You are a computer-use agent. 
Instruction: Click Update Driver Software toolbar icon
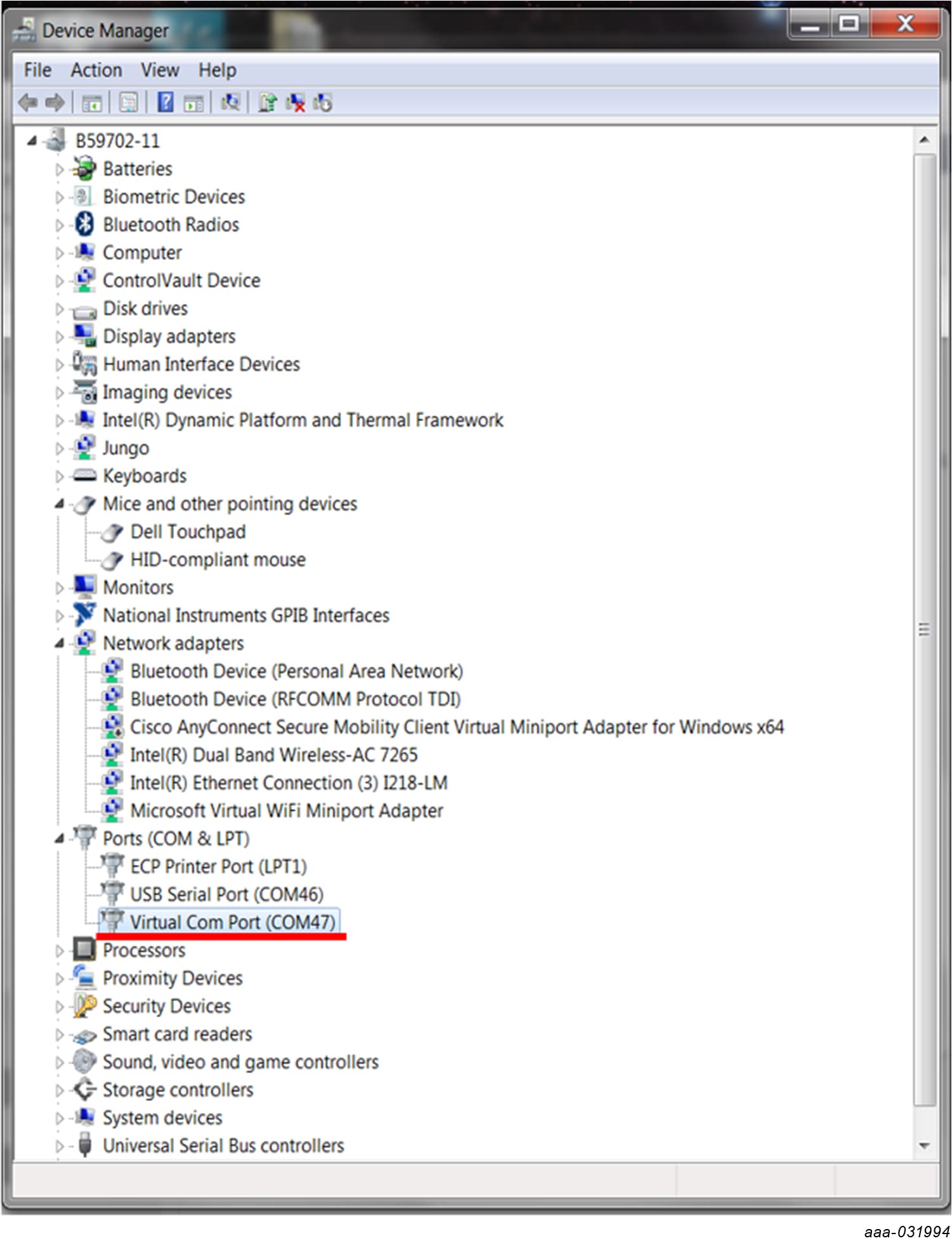pyautogui.click(x=267, y=102)
